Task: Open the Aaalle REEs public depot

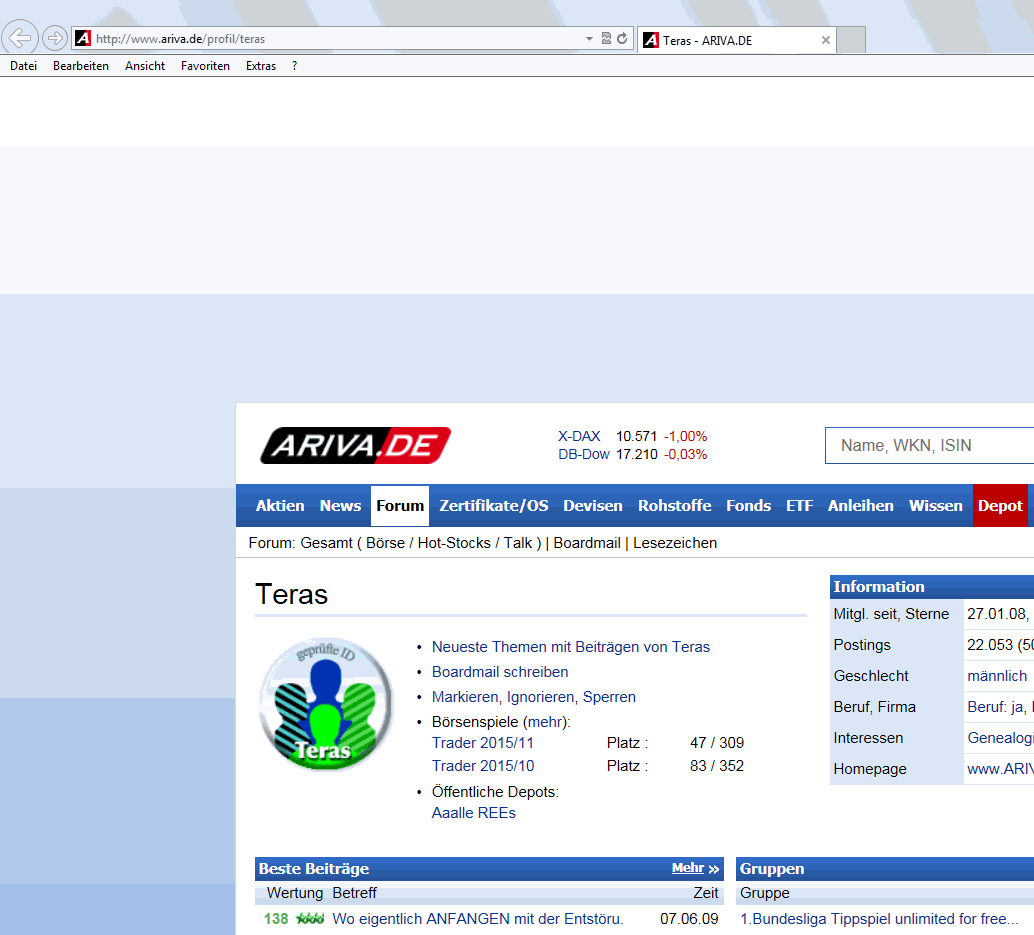Action: tap(473, 813)
